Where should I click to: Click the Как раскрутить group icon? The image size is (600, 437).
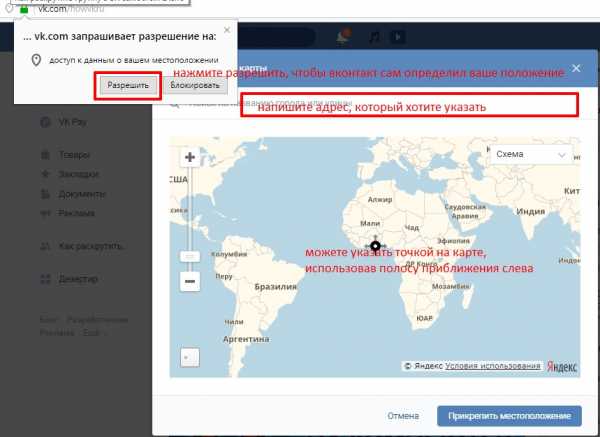pos(45,246)
